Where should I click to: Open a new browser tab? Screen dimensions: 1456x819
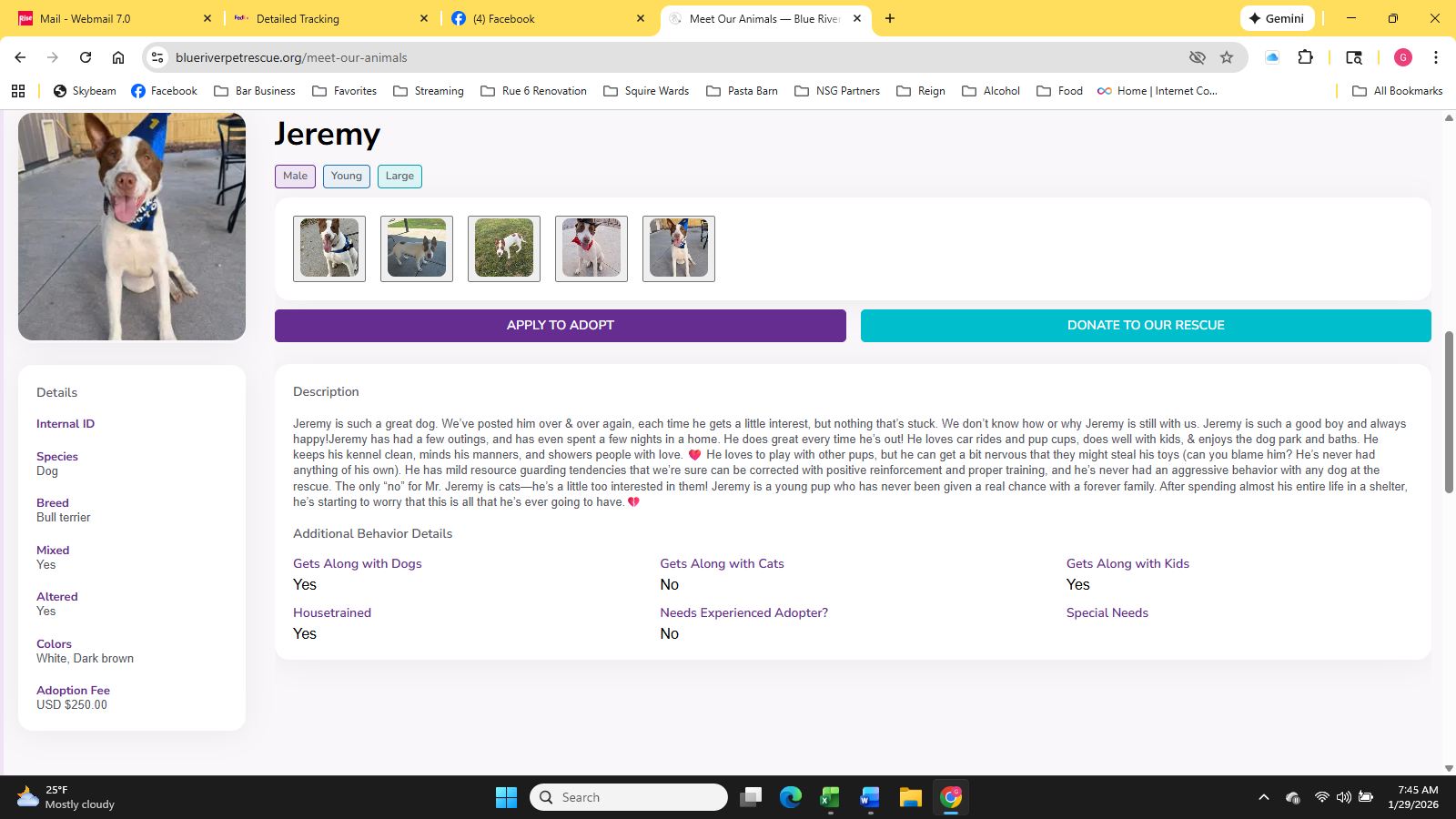[890, 18]
